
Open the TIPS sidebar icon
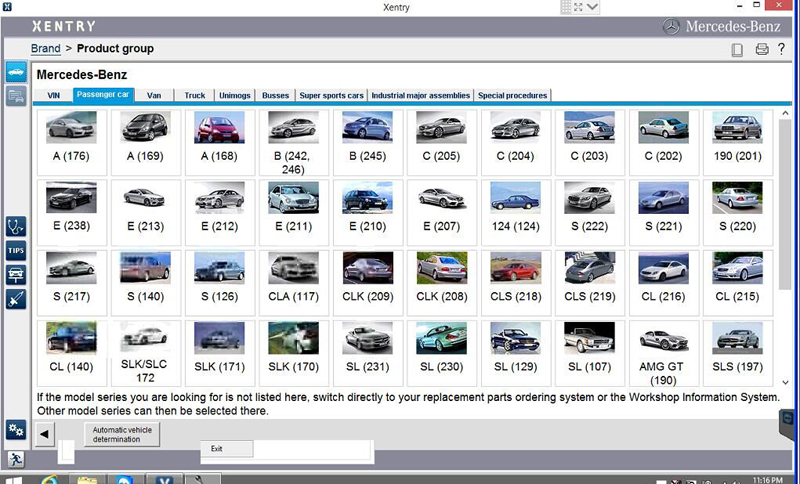(16, 250)
